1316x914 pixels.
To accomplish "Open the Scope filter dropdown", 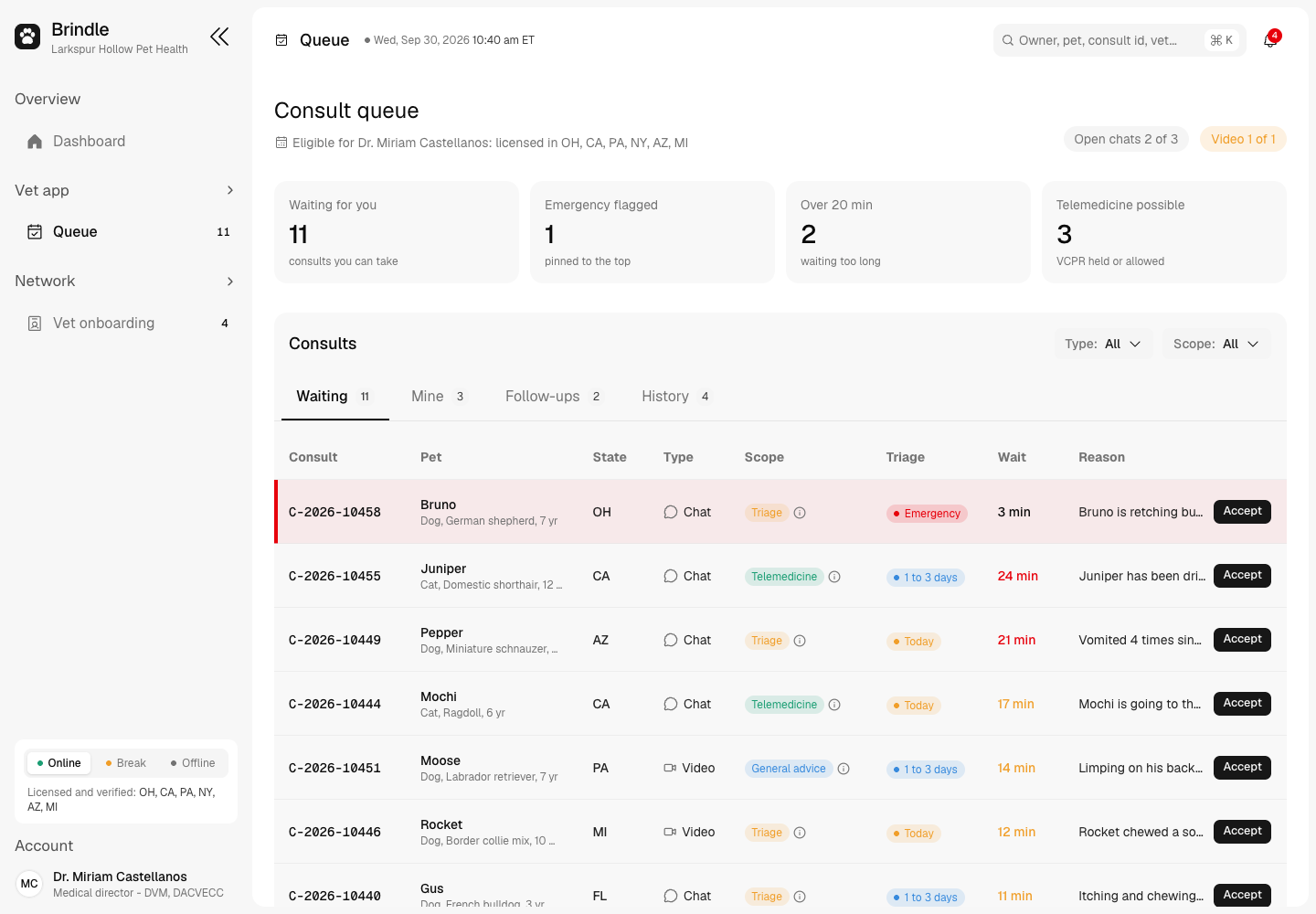I will coord(1216,344).
